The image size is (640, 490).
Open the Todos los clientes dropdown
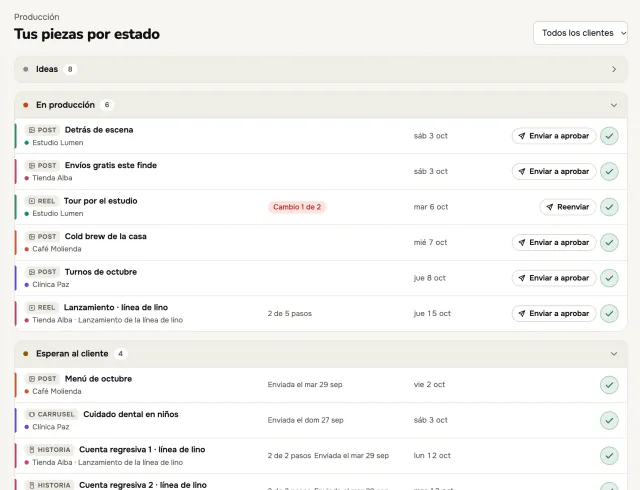tap(580, 33)
